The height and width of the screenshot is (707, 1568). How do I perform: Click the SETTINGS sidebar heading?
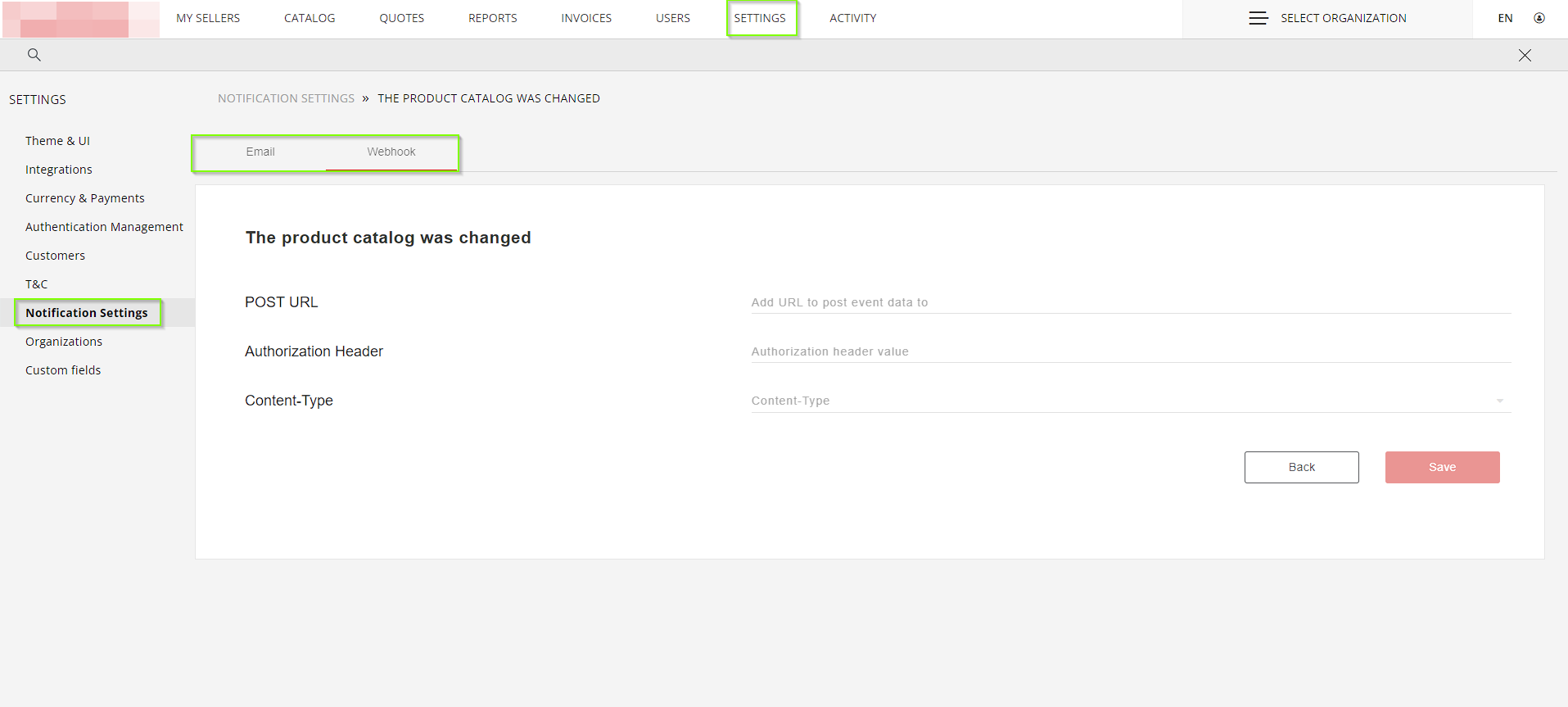click(x=38, y=100)
